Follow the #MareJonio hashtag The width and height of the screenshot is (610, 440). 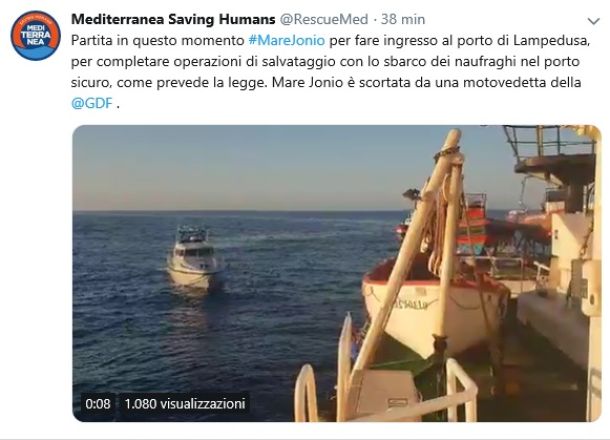point(286,40)
